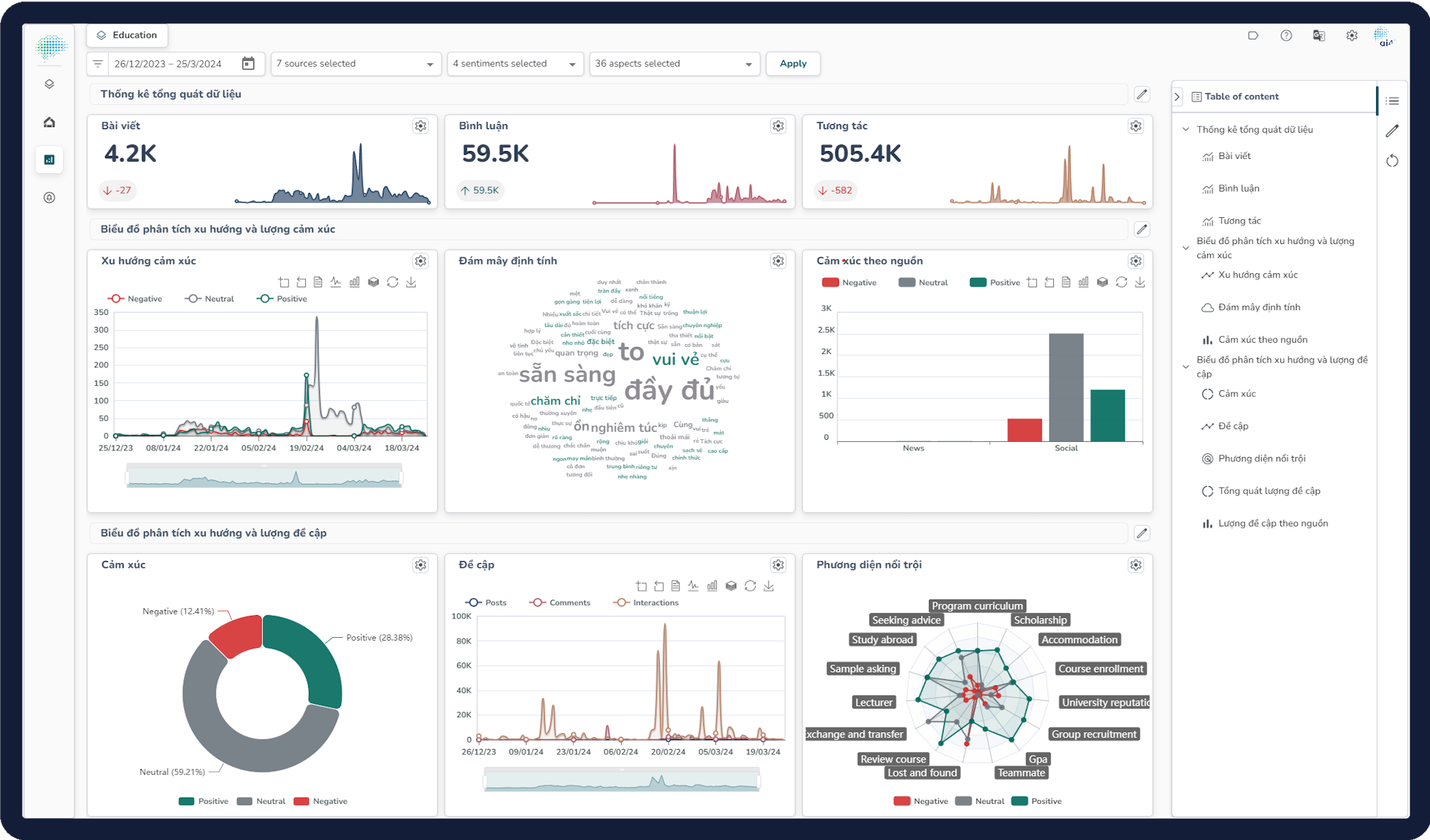Open the Đề cập chart settings gear
Image resolution: width=1430 pixels, height=840 pixels.
coord(779,565)
